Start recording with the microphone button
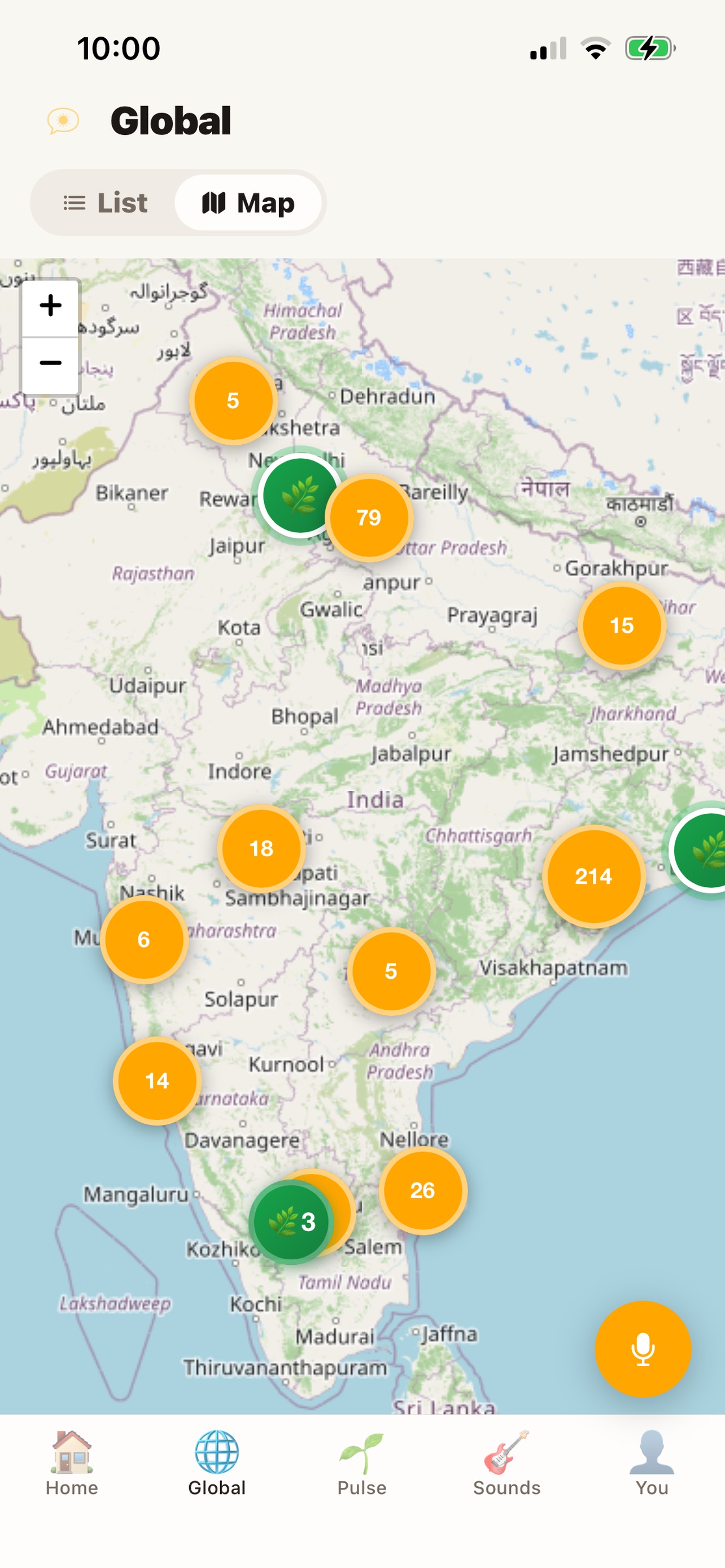725x1568 pixels. [642, 1348]
